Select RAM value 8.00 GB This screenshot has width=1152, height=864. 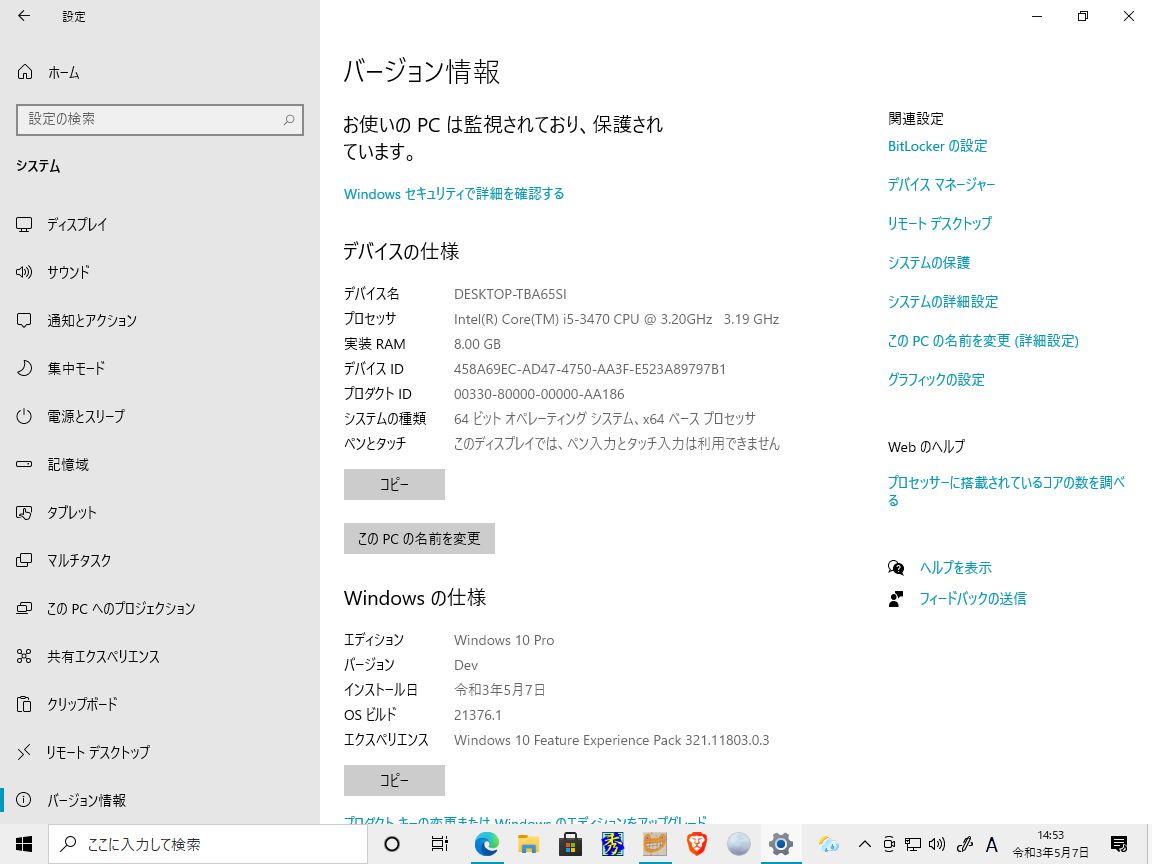(477, 345)
